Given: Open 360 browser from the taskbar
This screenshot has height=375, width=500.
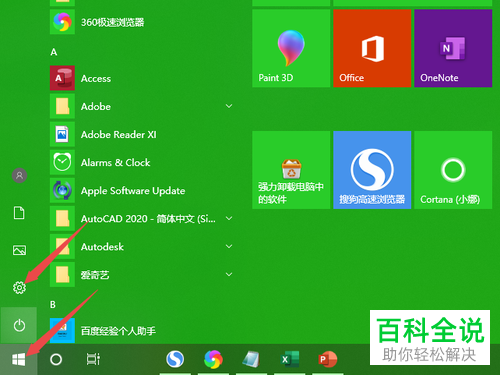Looking at the screenshot, I should click(x=213, y=359).
